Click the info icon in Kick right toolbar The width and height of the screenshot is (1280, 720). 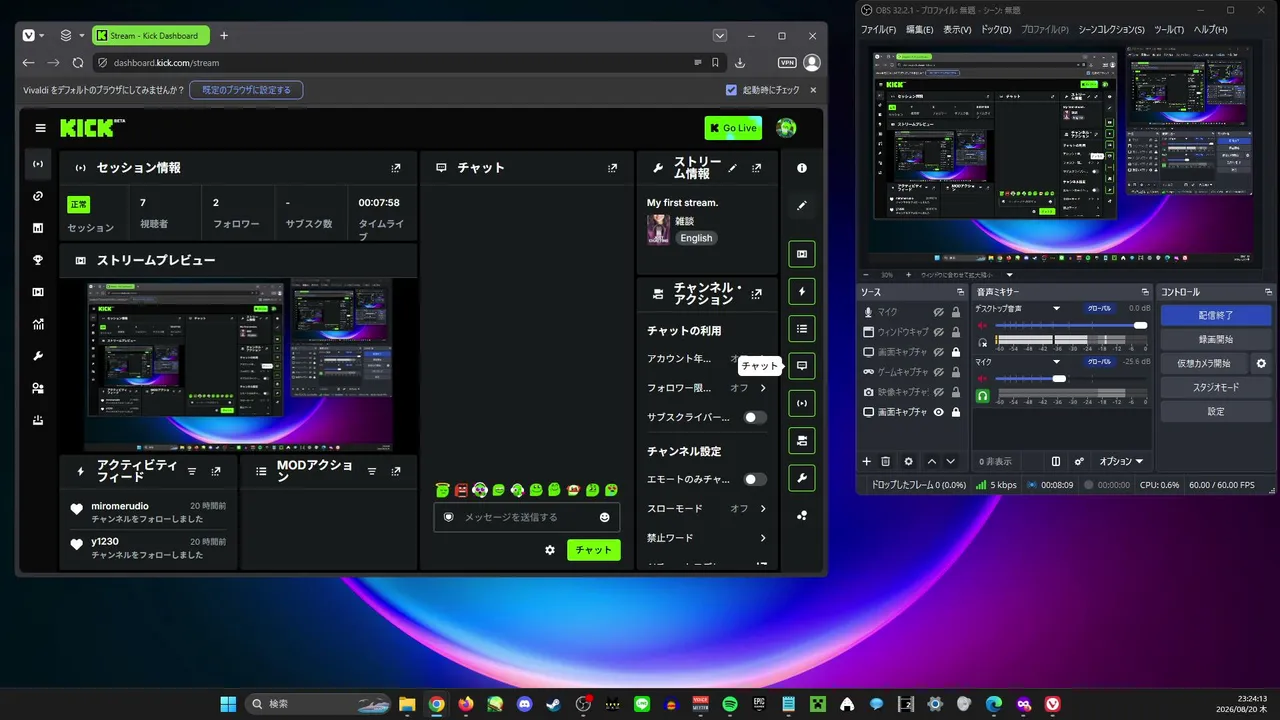click(802, 168)
